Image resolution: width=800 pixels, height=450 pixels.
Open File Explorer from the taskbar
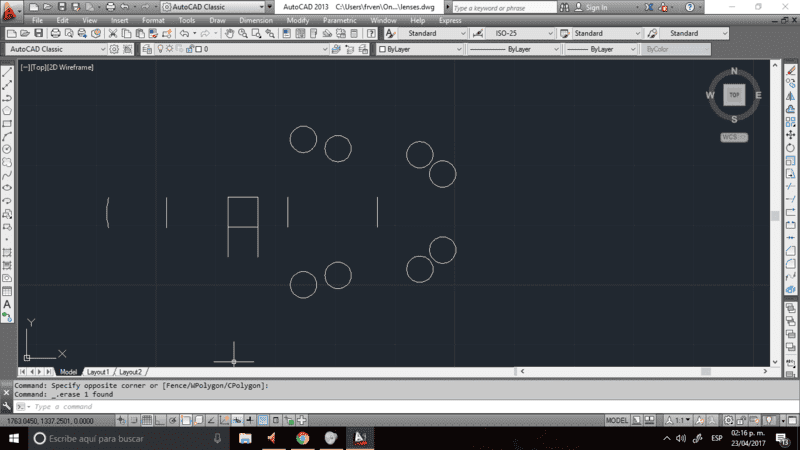pyautogui.click(x=245, y=438)
